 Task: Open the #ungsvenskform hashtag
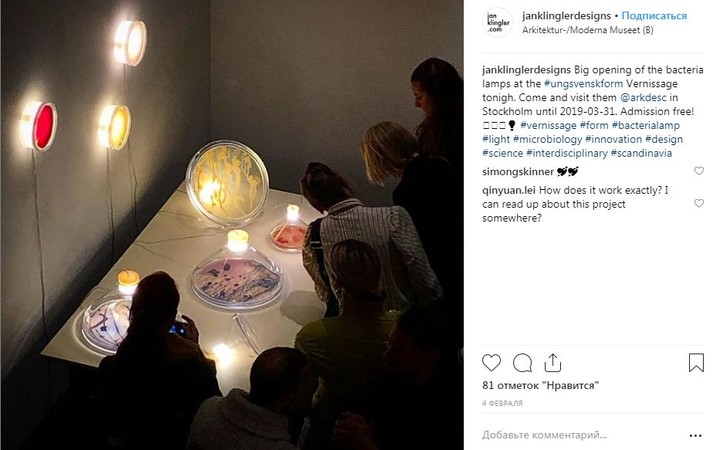[x=583, y=84]
